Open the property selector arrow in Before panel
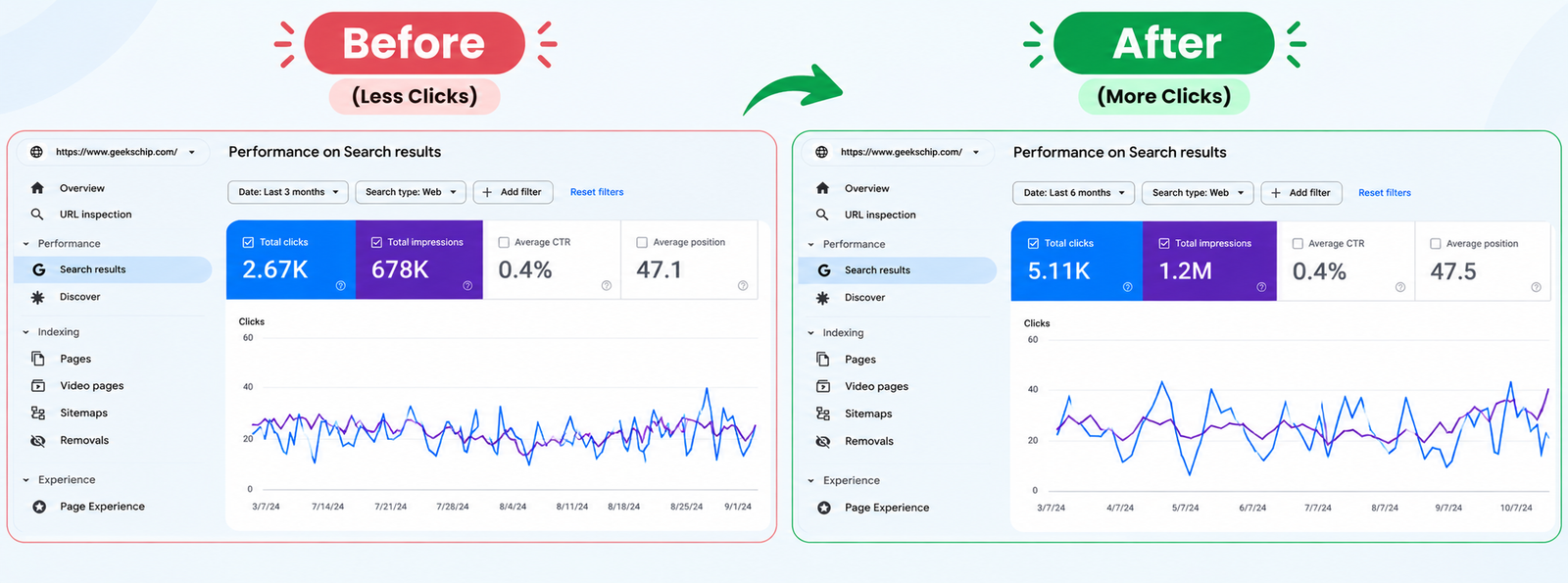This screenshot has width=1568, height=583. (192, 152)
